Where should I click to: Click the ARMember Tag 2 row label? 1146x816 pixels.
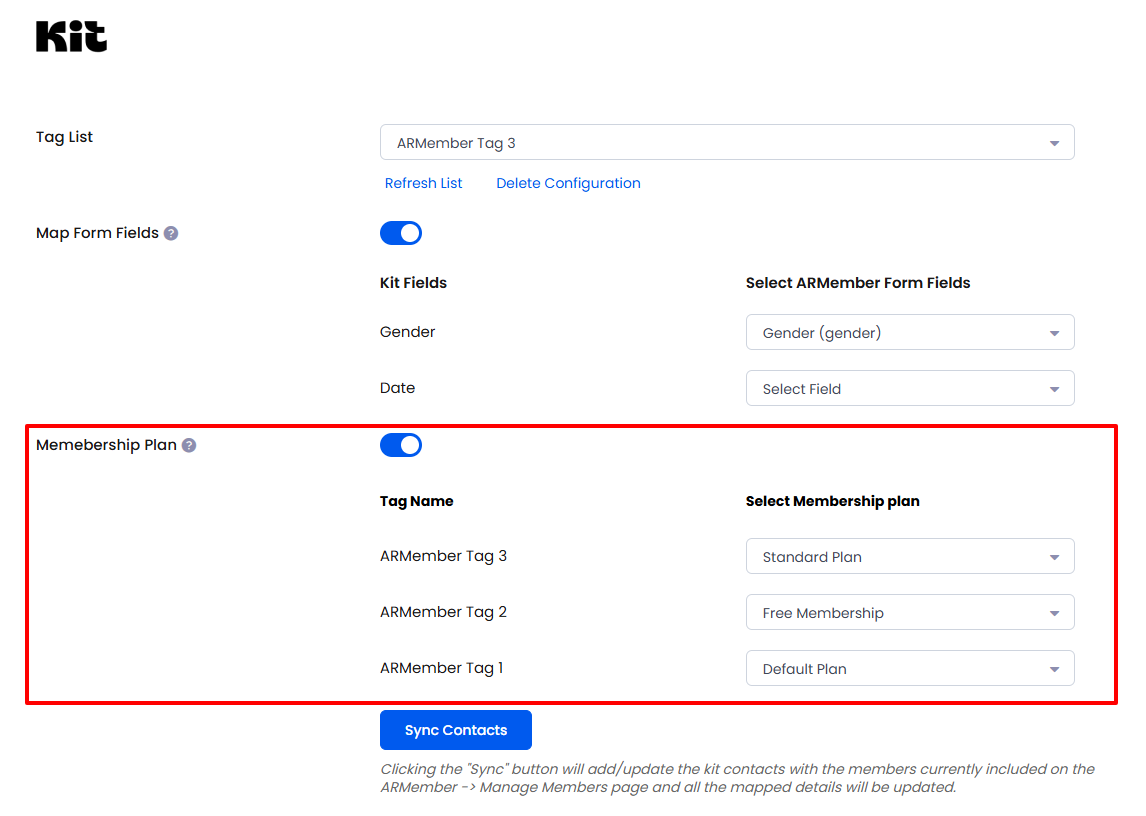444,612
